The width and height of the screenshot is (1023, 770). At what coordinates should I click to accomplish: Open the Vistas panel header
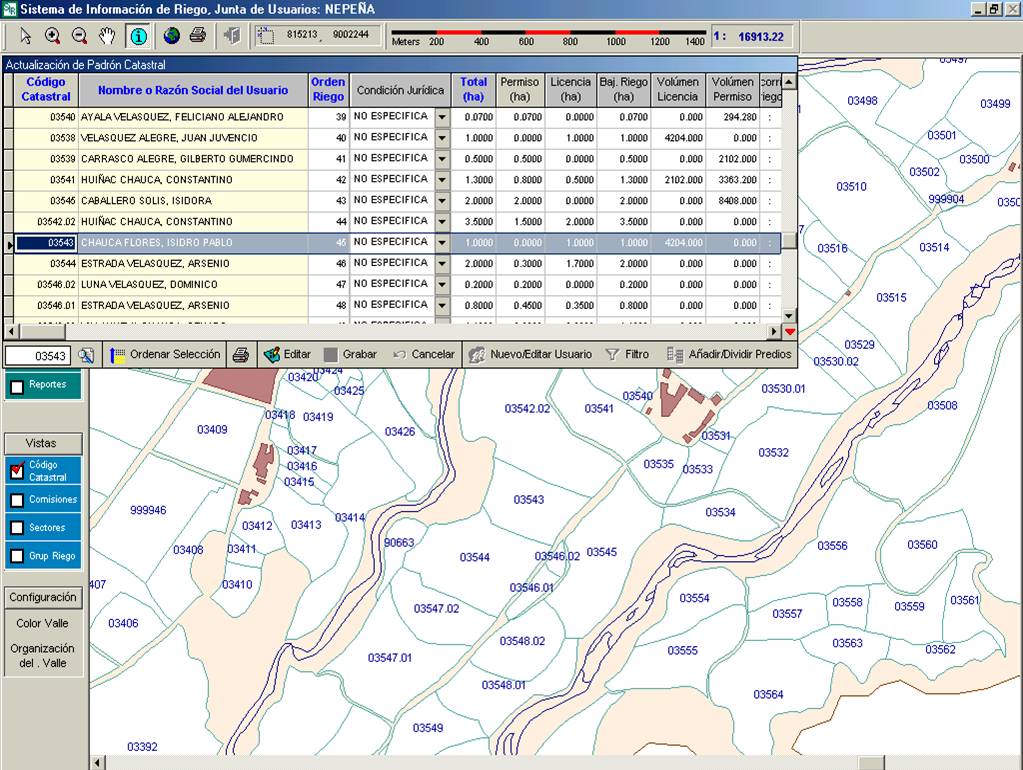tap(41, 443)
